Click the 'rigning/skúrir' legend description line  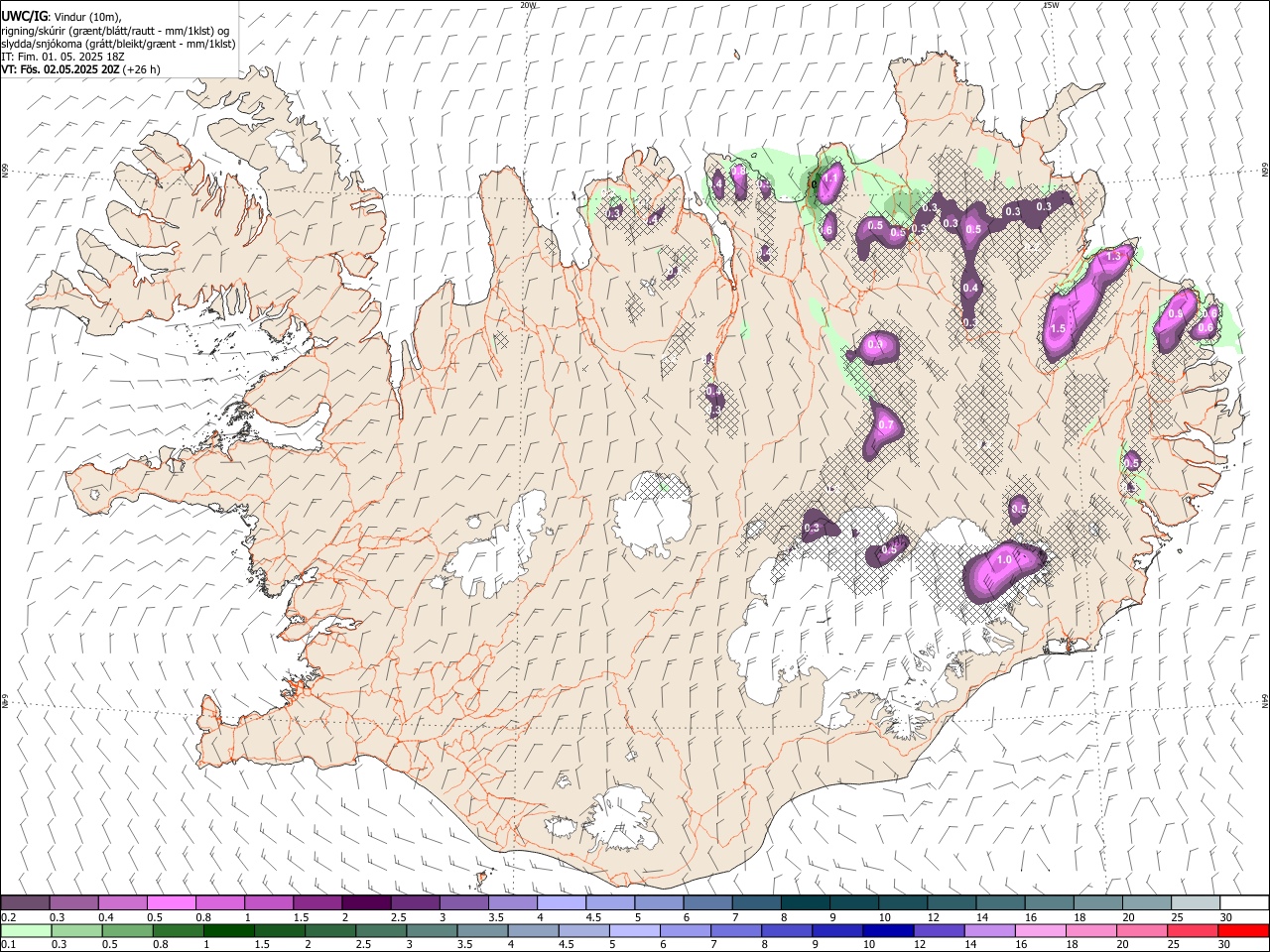point(115,31)
